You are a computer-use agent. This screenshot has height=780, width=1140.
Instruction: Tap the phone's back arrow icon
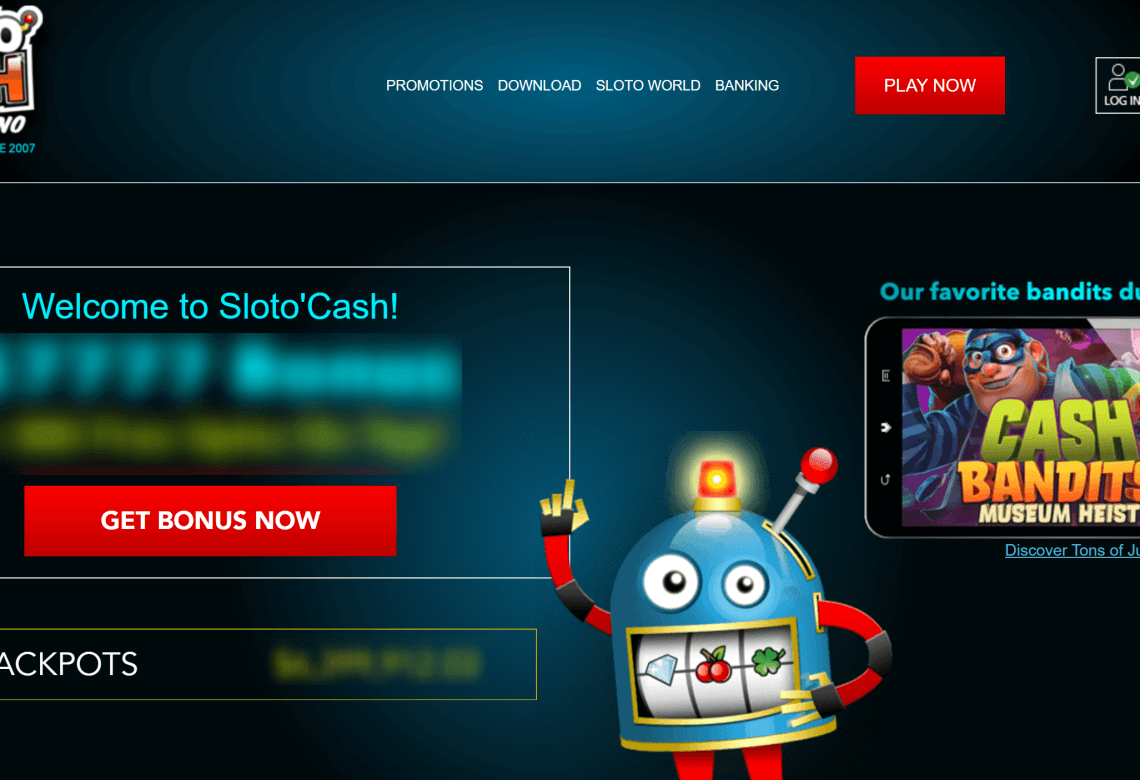[886, 480]
